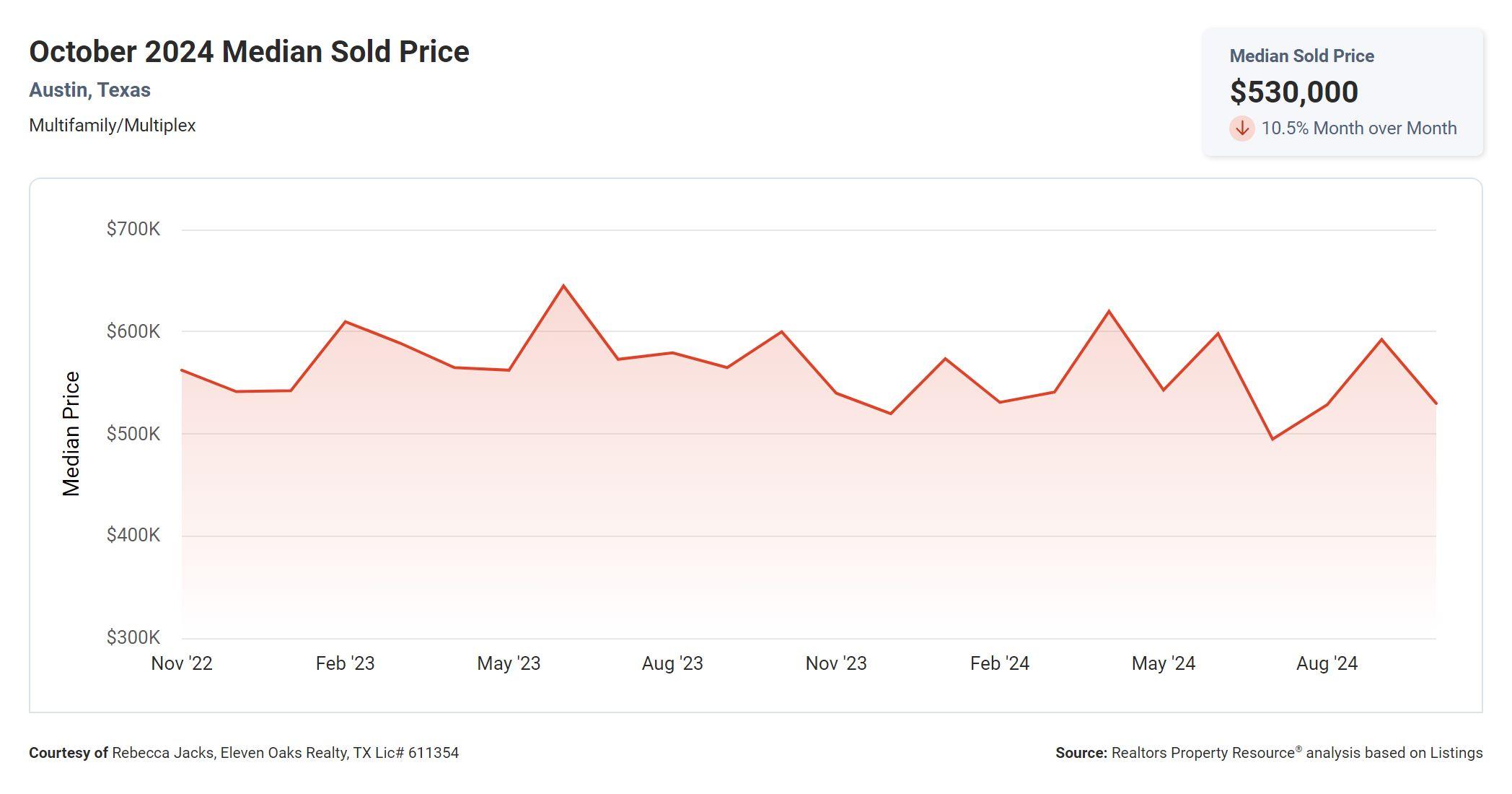1512x794 pixels.
Task: Click the red down-arrow decrease icon
Action: [x=1241, y=128]
